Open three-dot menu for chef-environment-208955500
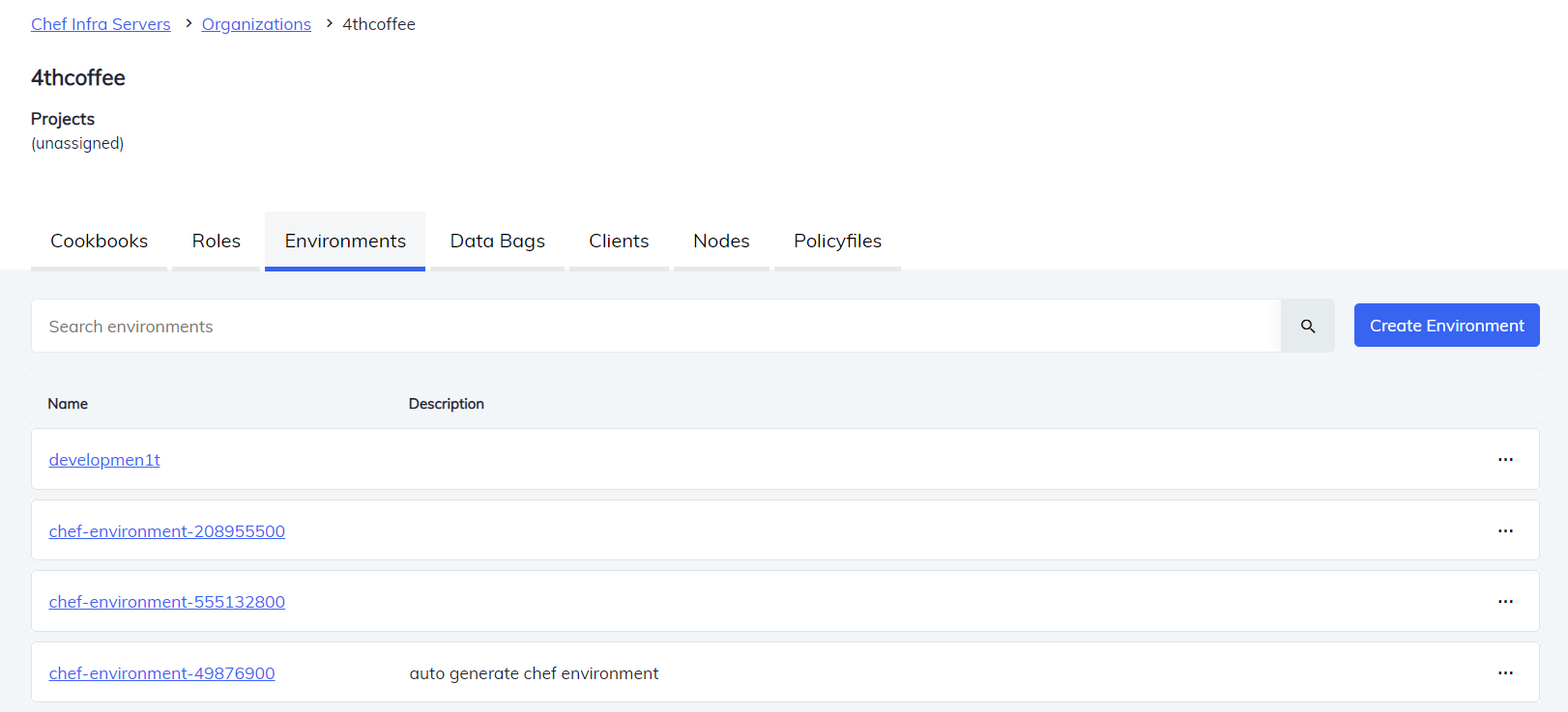 pos(1505,531)
